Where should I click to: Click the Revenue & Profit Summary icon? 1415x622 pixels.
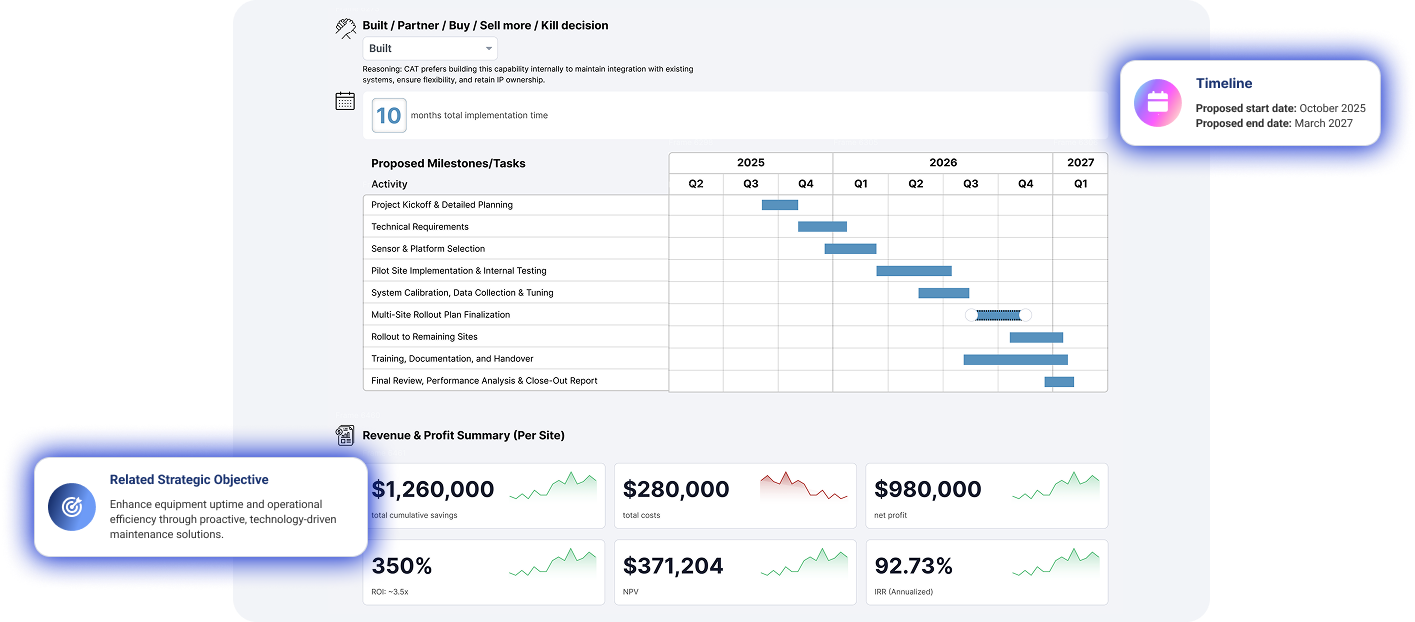point(345,435)
